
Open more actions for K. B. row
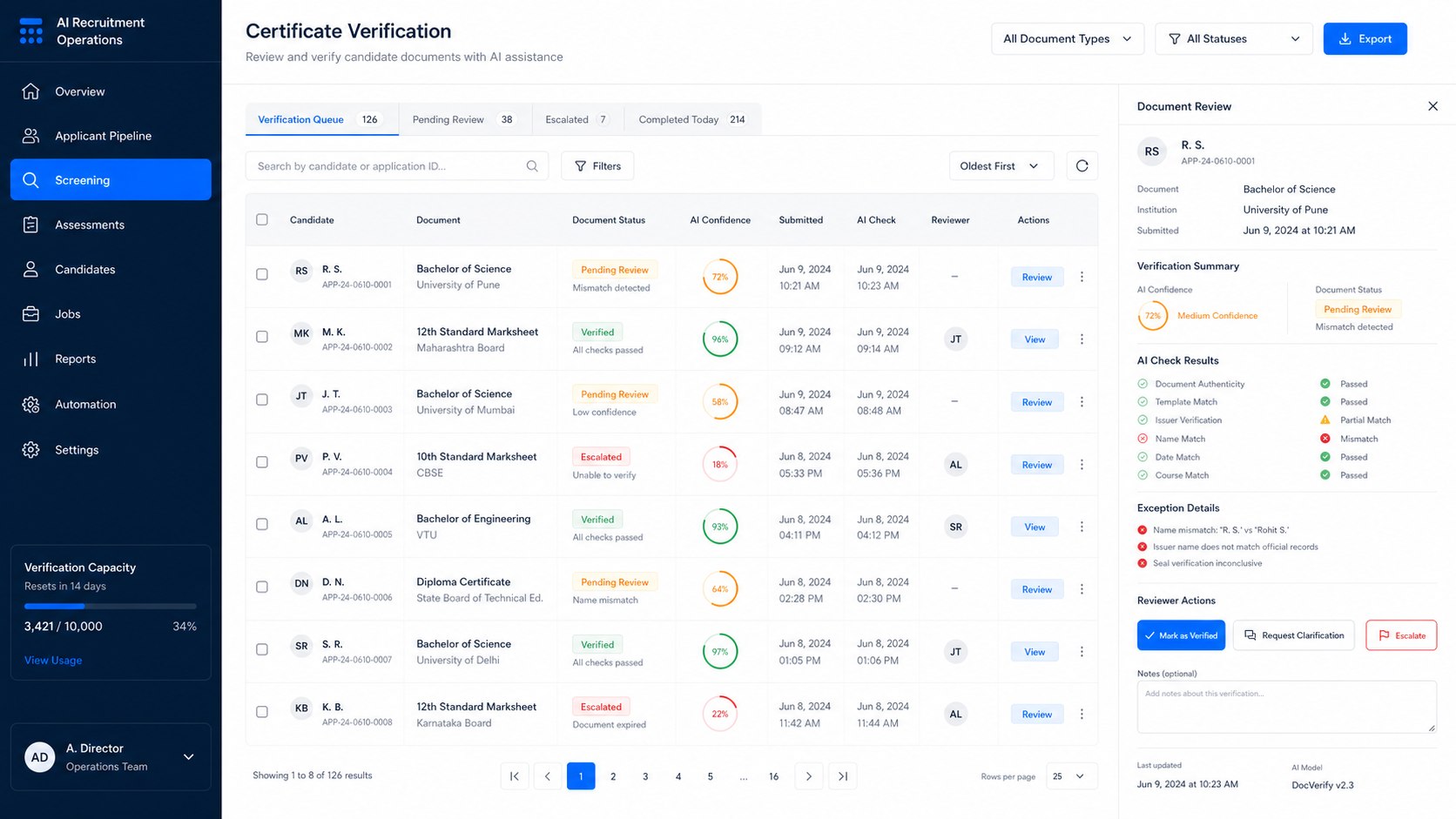[1082, 715]
